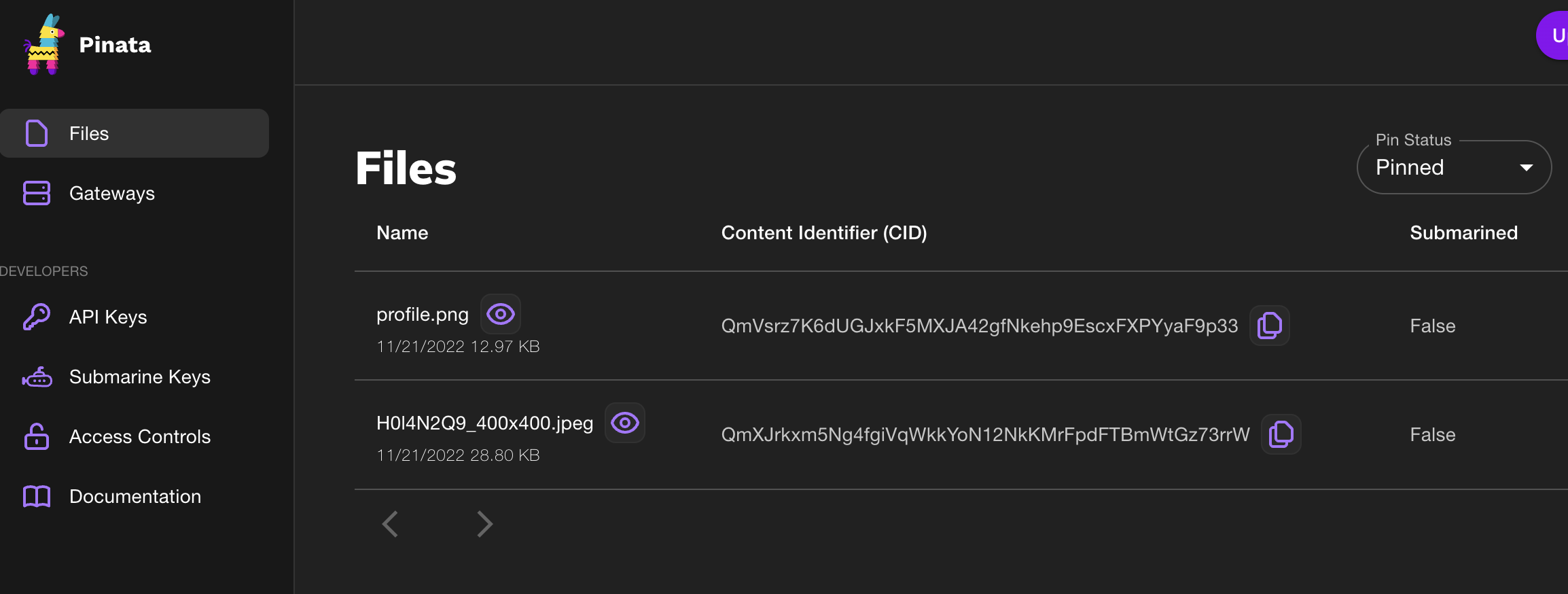This screenshot has height=594, width=1568.
Task: Go to the previous page of files
Action: coord(390,524)
